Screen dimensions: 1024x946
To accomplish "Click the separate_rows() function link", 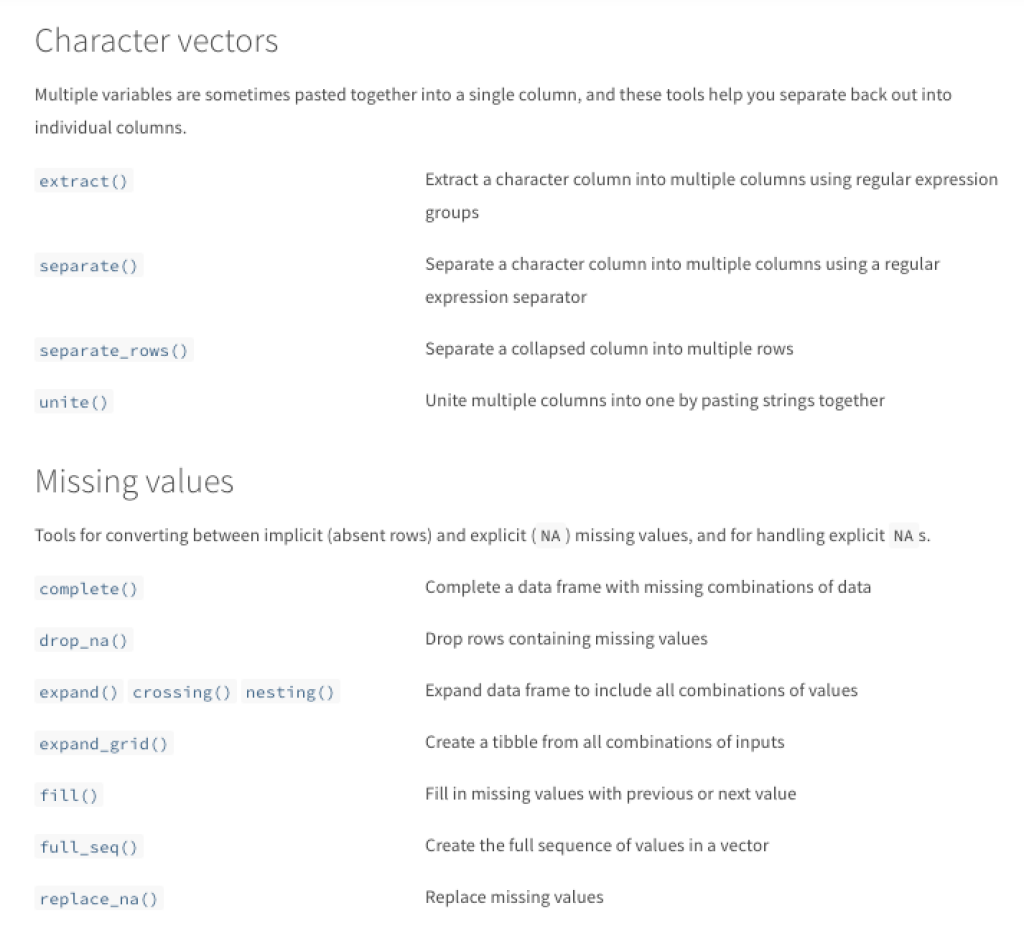I will point(114,351).
